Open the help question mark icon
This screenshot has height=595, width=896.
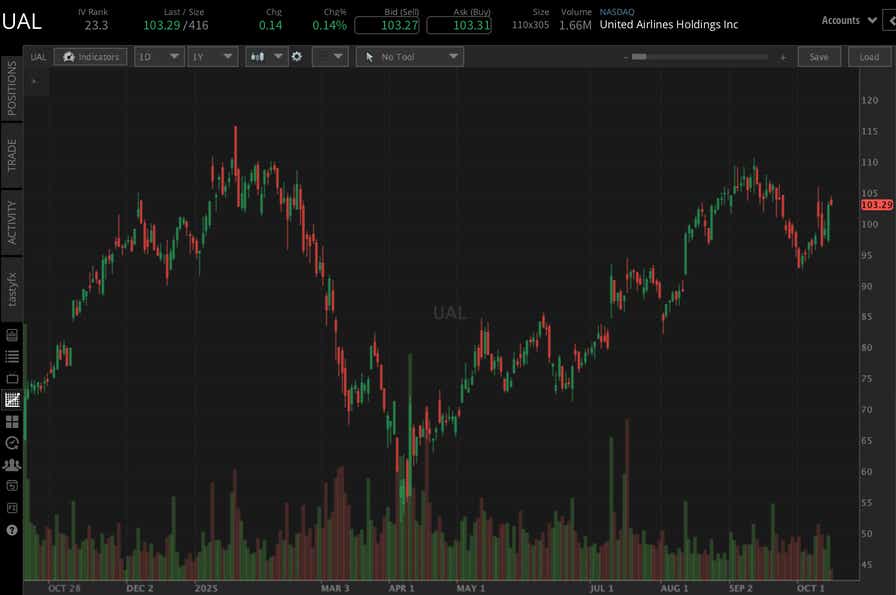tap(12, 530)
